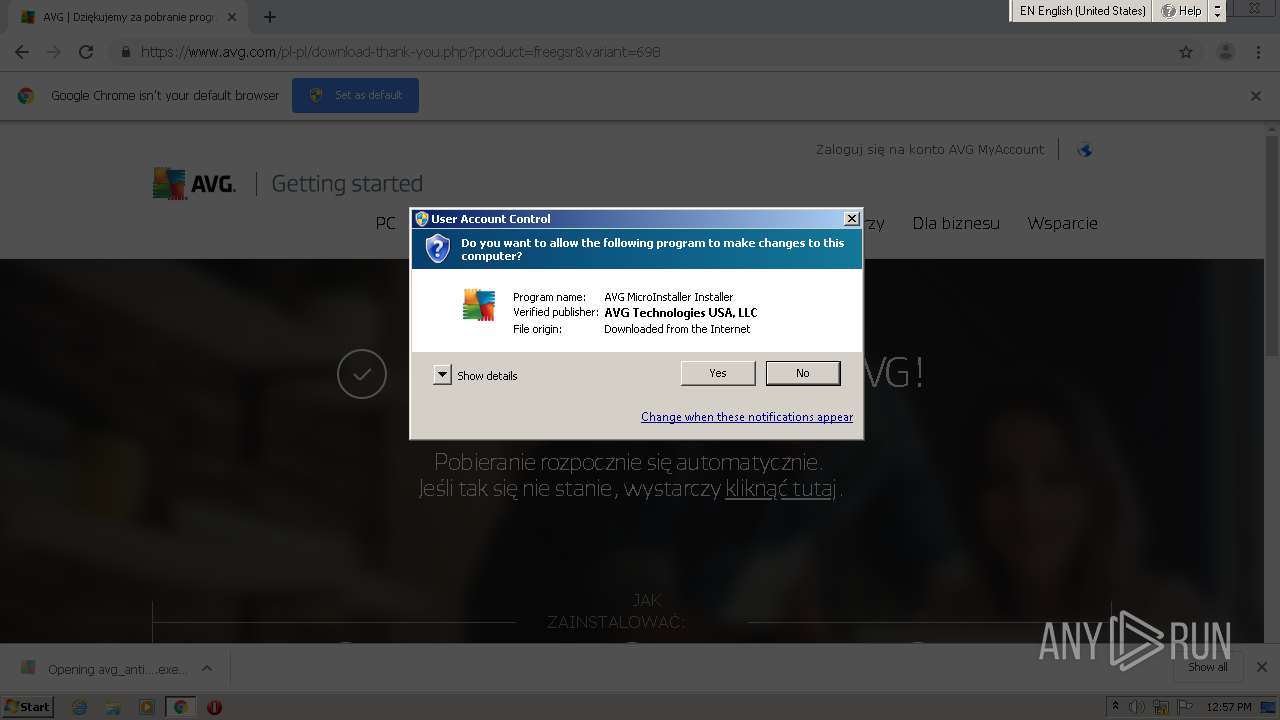This screenshot has height=720, width=1280.
Task: Open Windows Explorer folder in taskbar
Action: point(113,707)
